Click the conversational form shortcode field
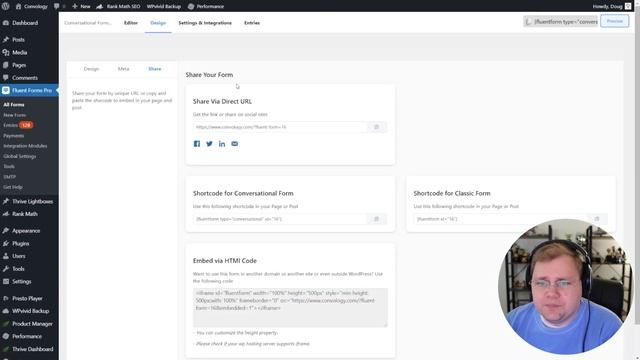The image size is (640, 360). (x=280, y=219)
